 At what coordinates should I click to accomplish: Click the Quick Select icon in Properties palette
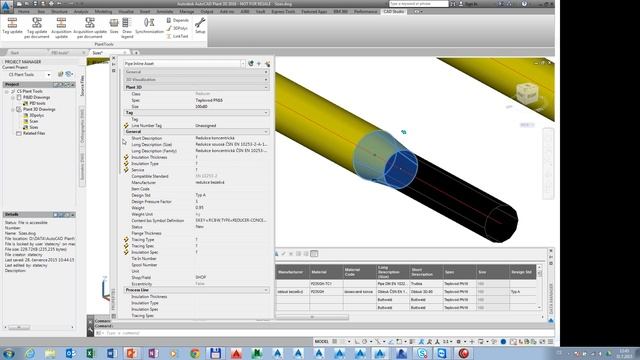tap(267, 64)
